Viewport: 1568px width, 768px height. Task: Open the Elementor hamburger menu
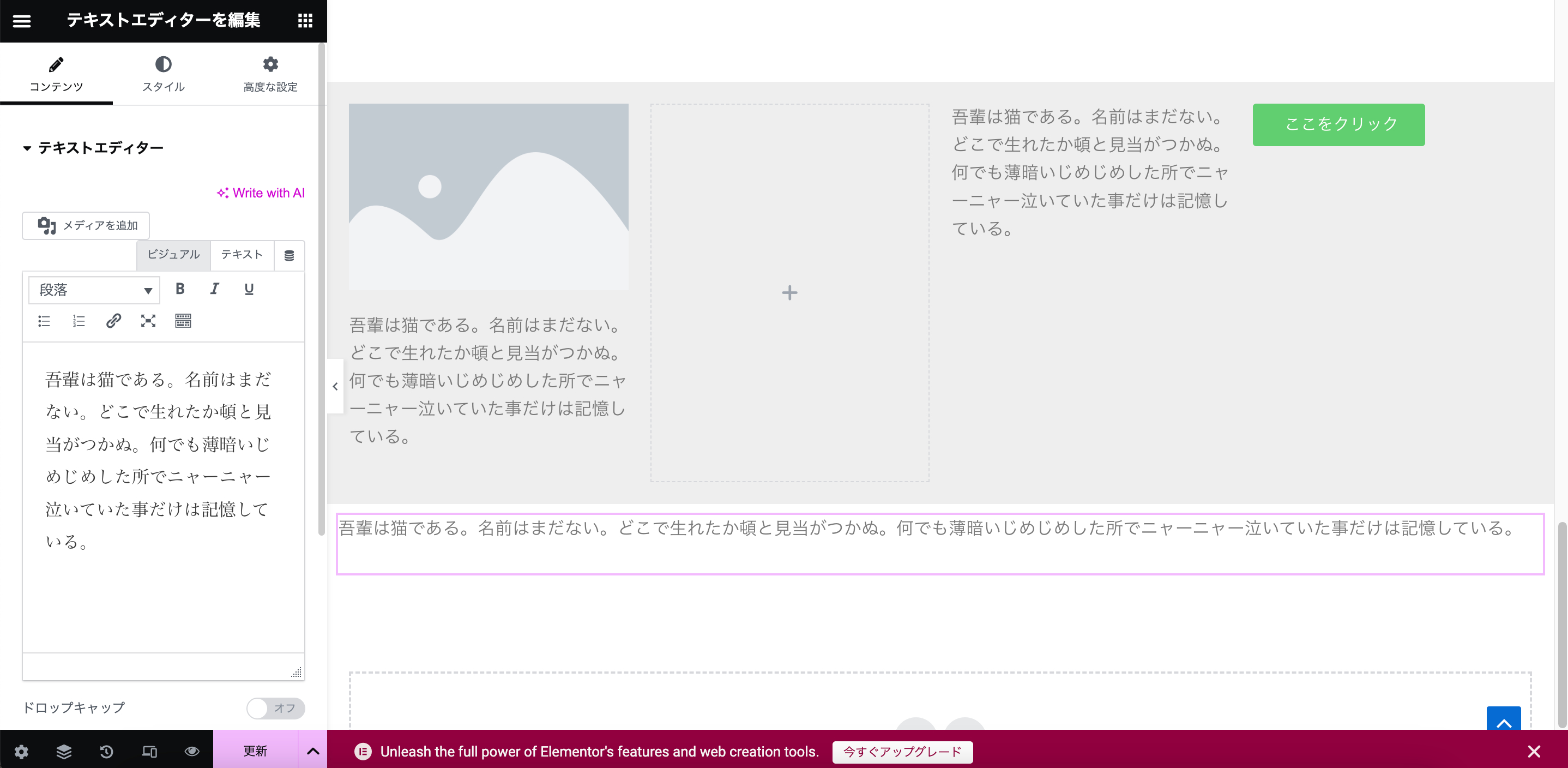point(22,21)
